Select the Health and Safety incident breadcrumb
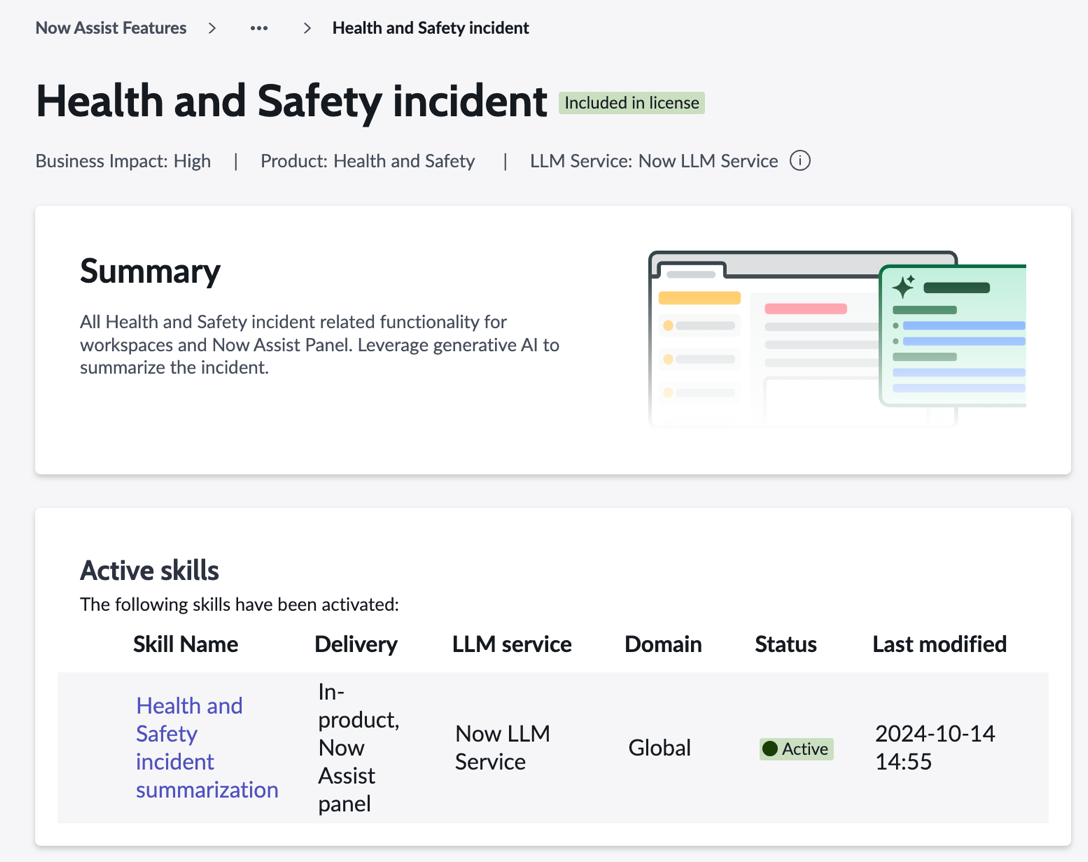The height and width of the screenshot is (862, 1088). 430,28
